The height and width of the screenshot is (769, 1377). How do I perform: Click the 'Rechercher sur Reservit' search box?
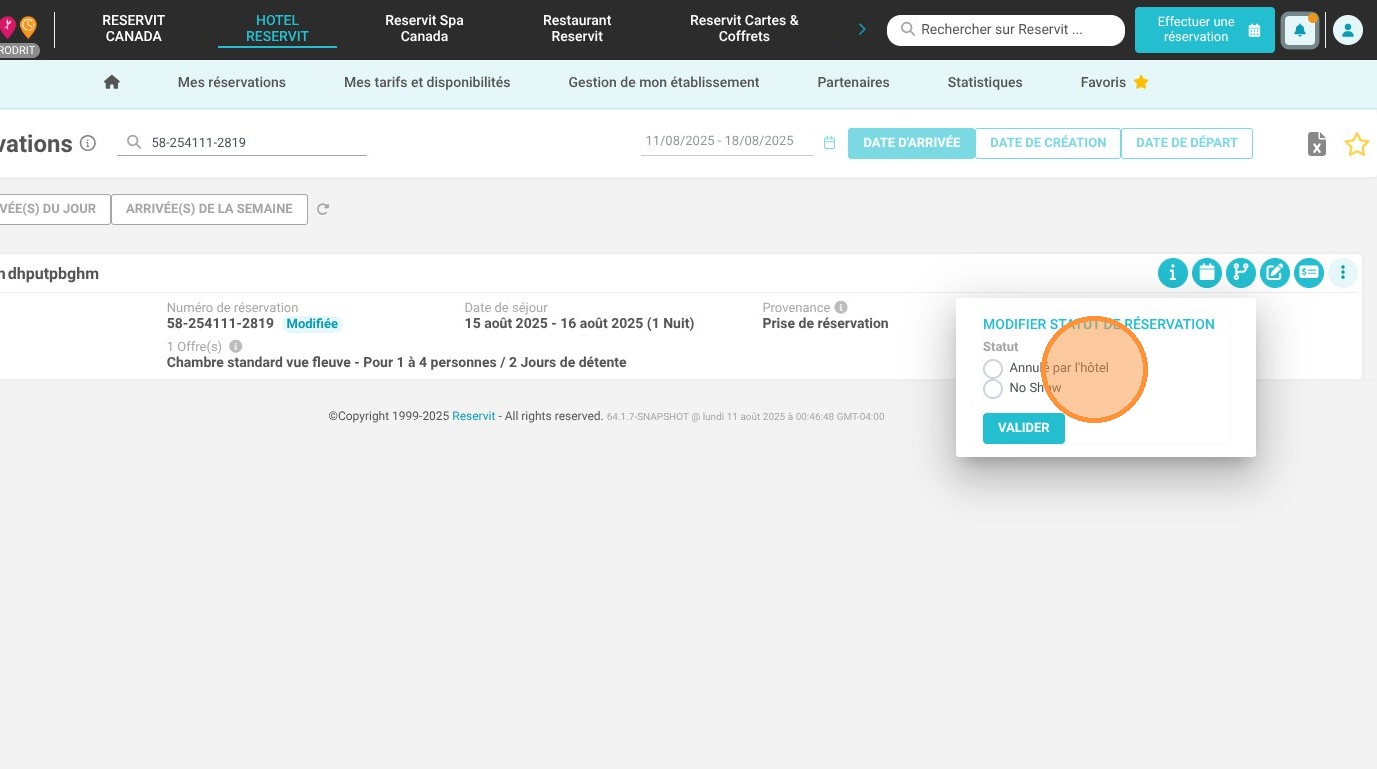click(1006, 30)
